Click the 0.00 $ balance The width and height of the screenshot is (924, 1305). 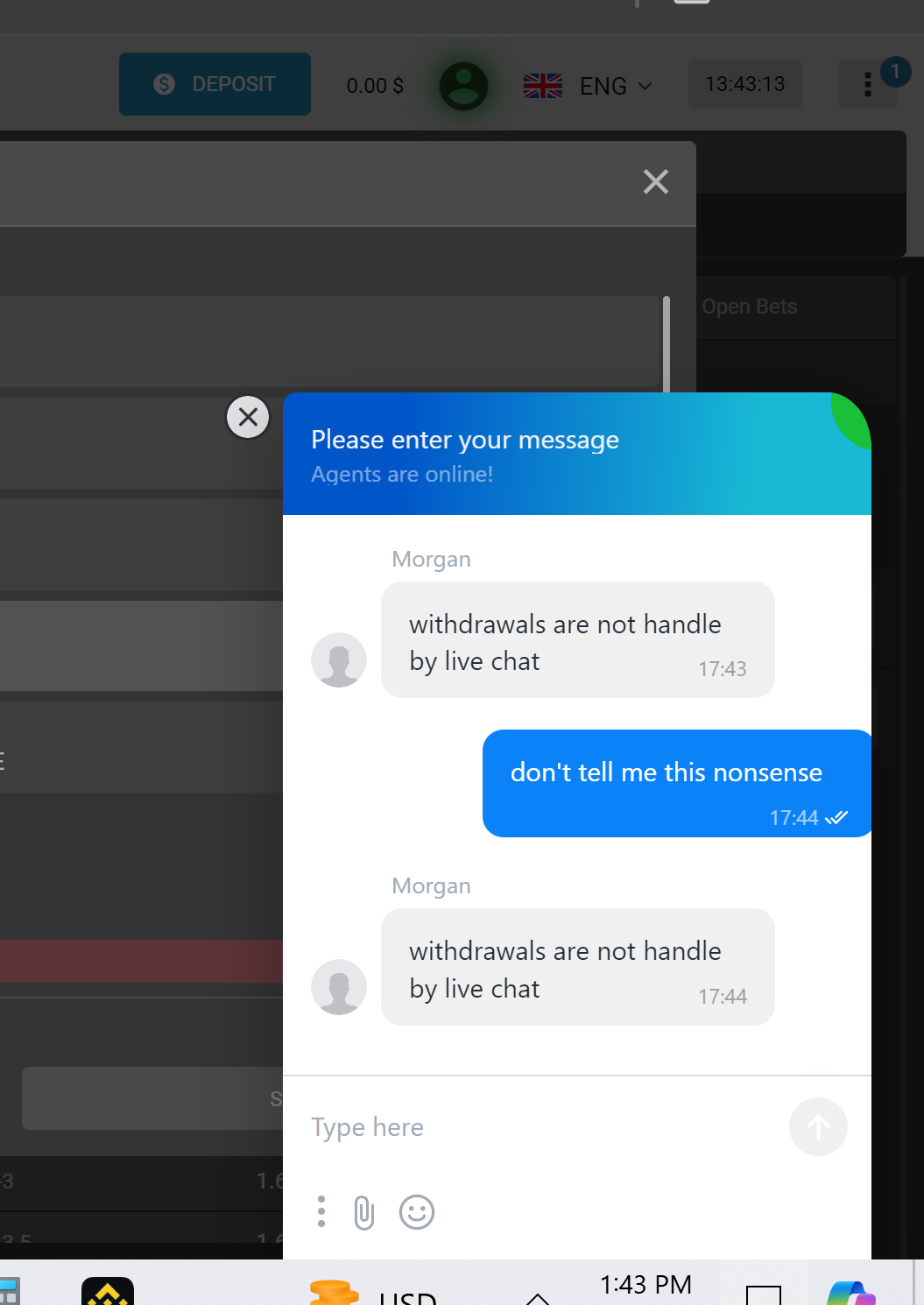(375, 86)
